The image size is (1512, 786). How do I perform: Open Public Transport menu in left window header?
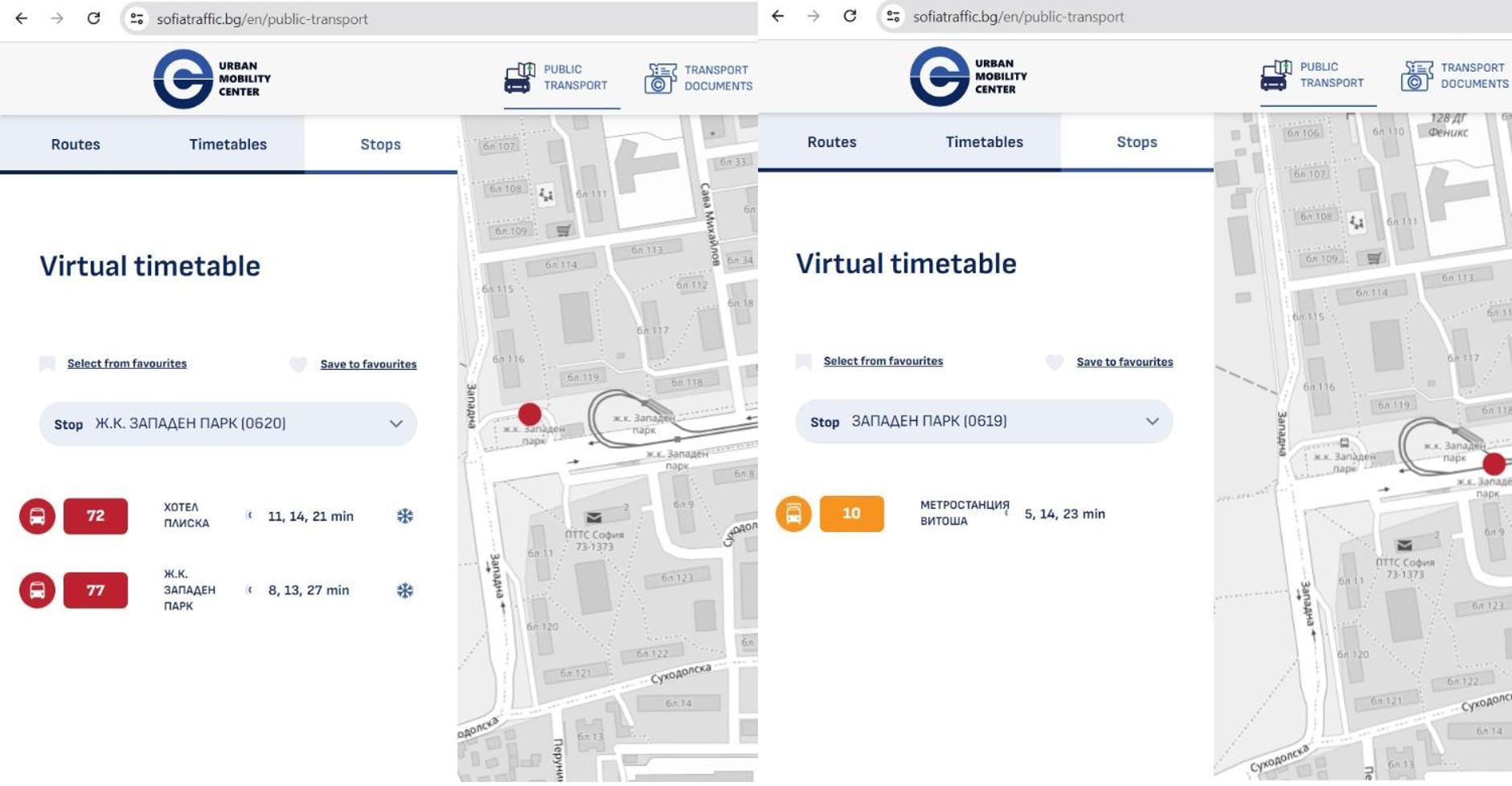click(x=556, y=78)
